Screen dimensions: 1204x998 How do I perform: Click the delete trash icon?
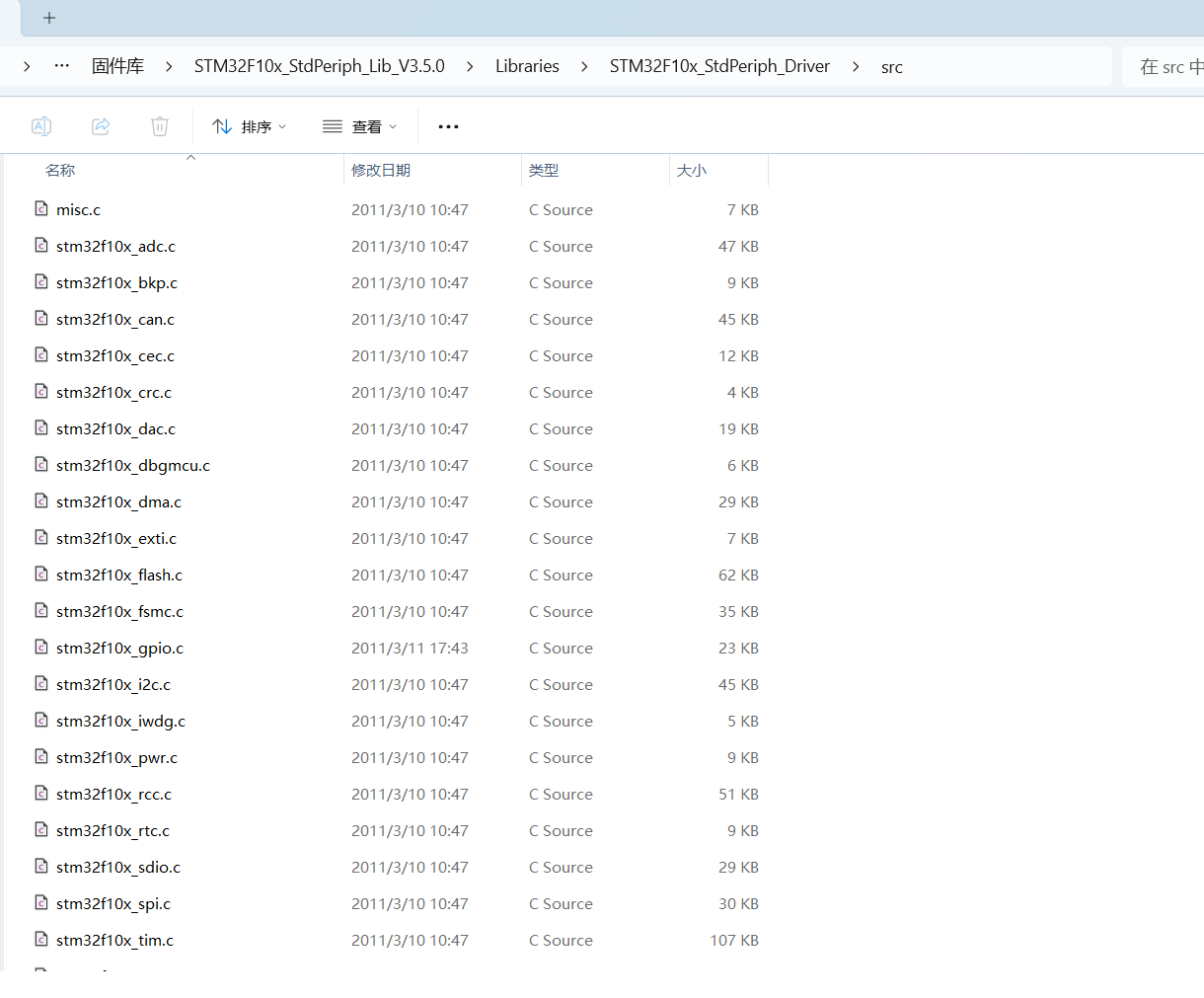pos(160,126)
